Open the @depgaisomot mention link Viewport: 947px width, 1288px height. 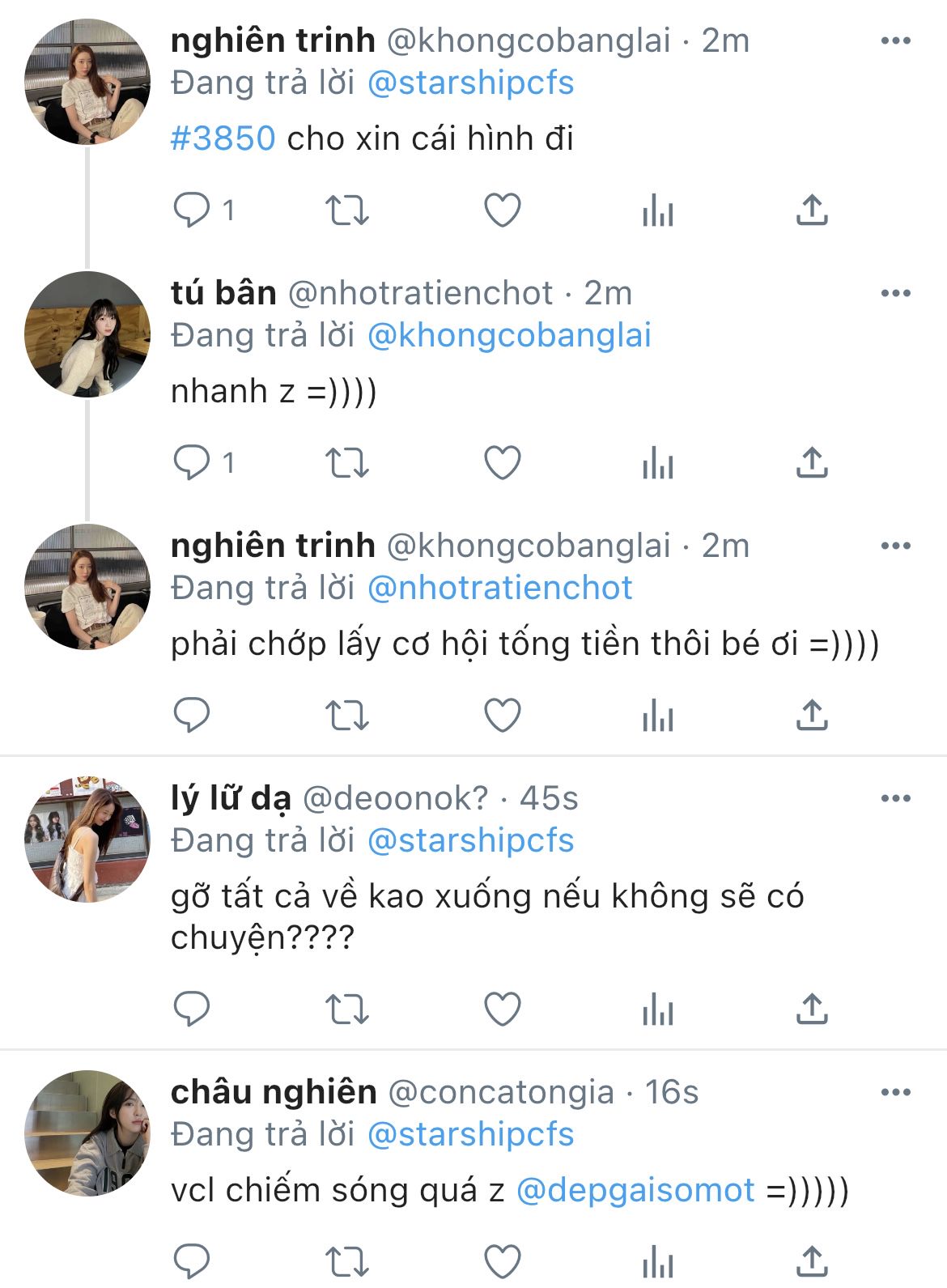click(635, 1191)
